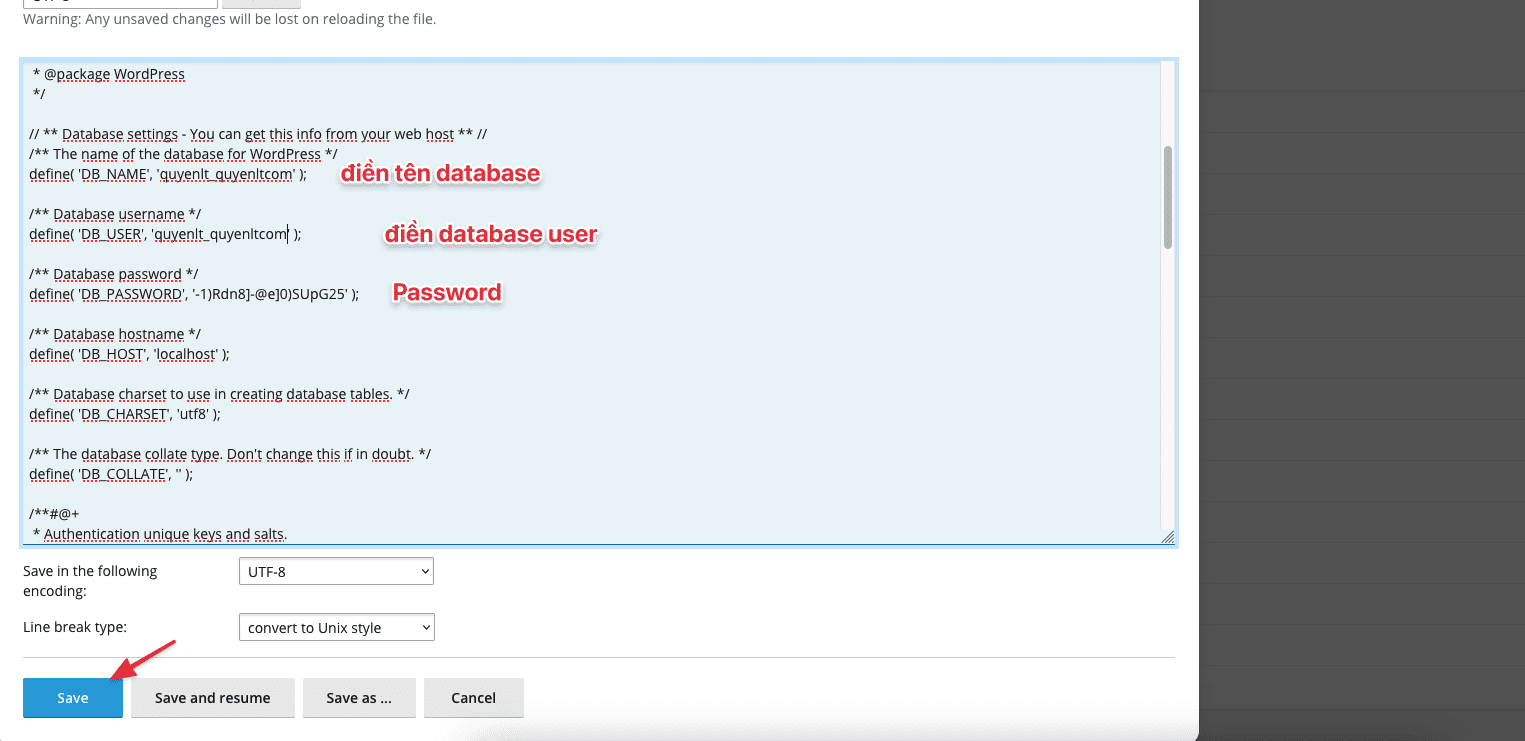Place cursor in the DB_NAME define line
Screen dimensions: 1525x741
click(167, 174)
